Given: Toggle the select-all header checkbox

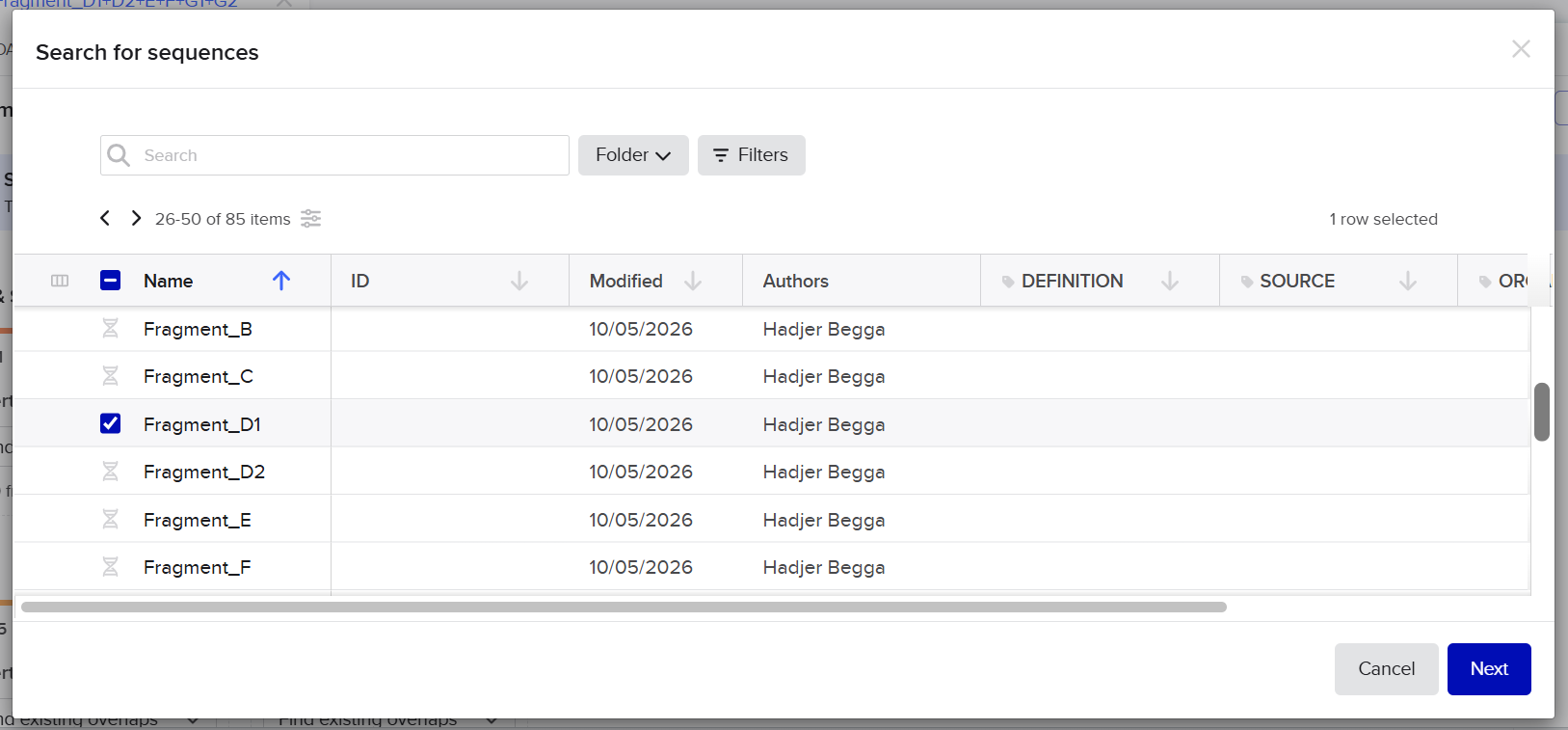Looking at the screenshot, I should [111, 281].
